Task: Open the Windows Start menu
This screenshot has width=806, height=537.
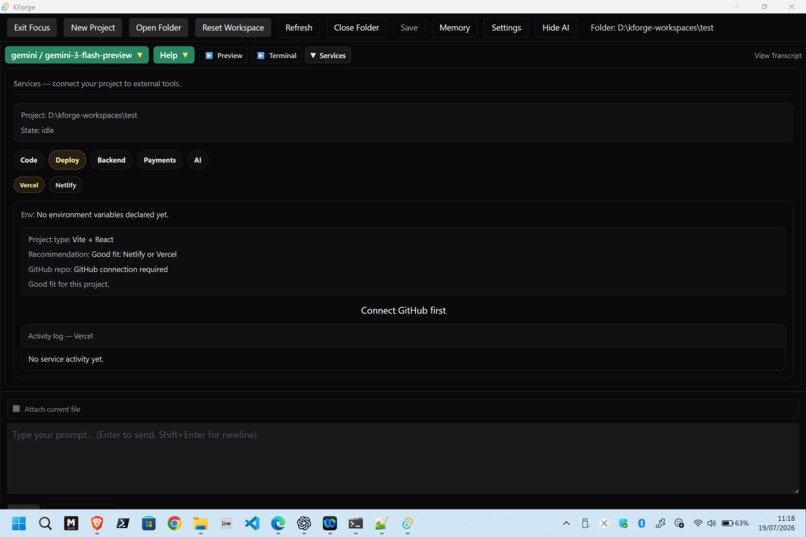Action: pos(19,523)
